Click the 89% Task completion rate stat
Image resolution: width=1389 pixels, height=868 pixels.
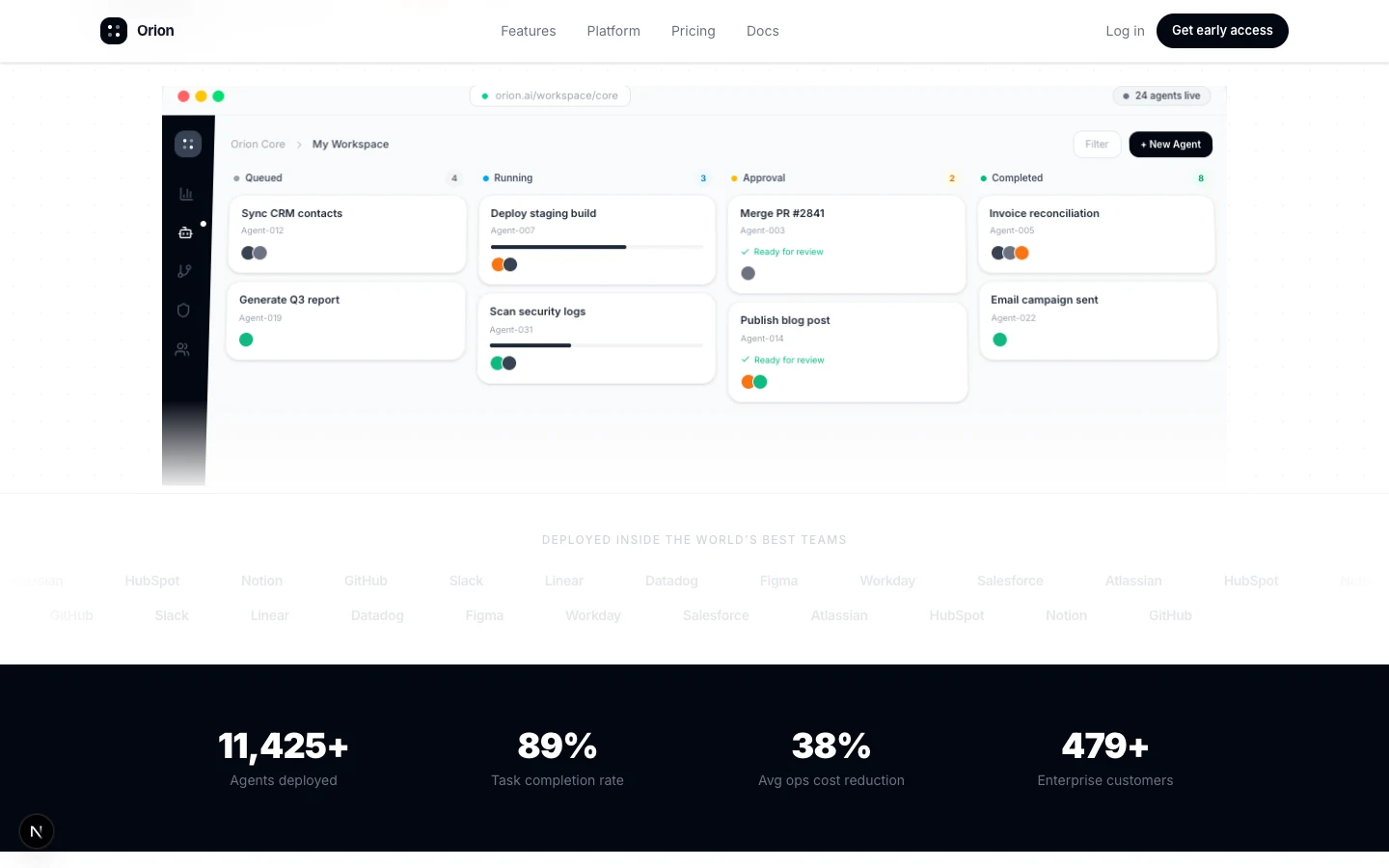pos(558,758)
